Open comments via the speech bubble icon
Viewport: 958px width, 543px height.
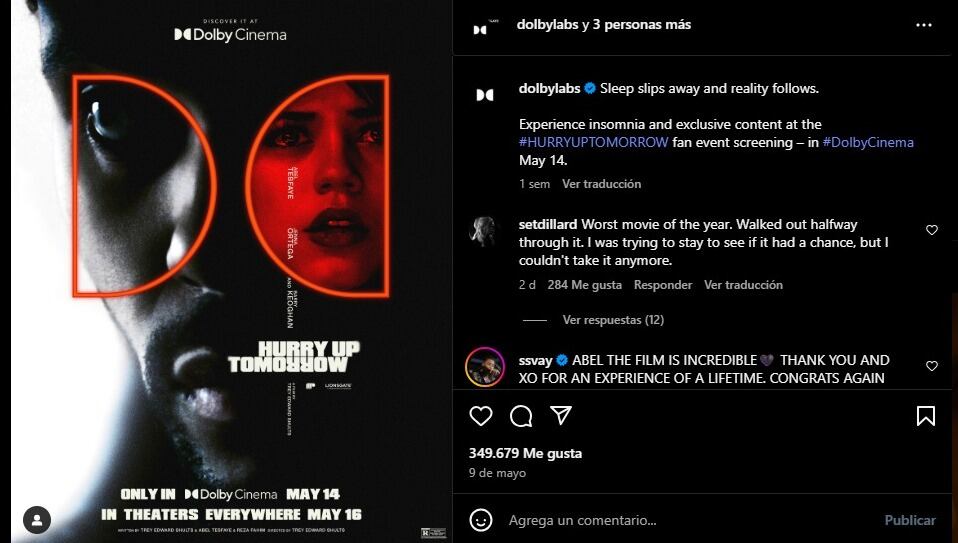521,416
